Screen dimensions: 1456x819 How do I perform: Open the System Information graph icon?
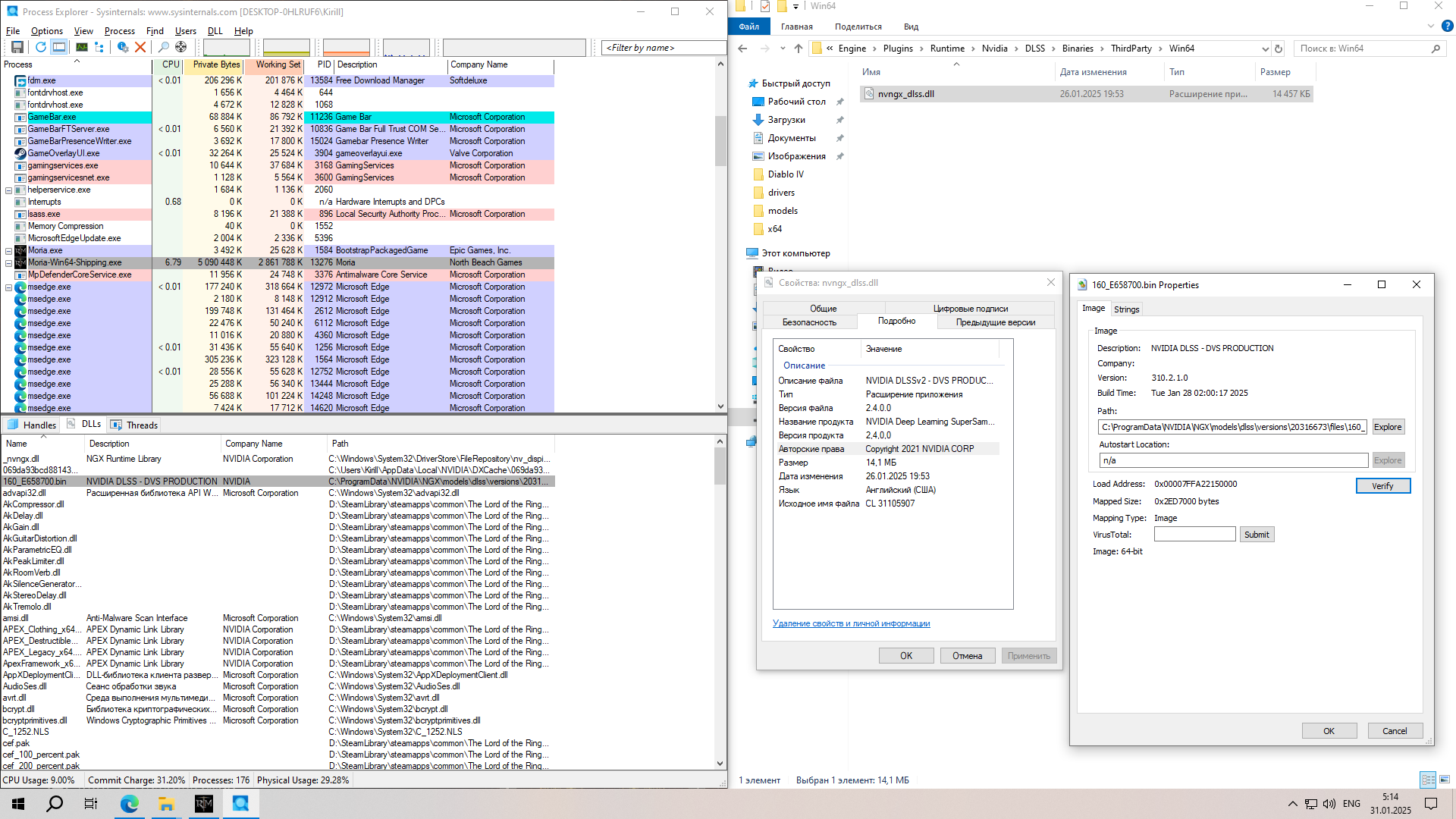pyautogui.click(x=81, y=47)
